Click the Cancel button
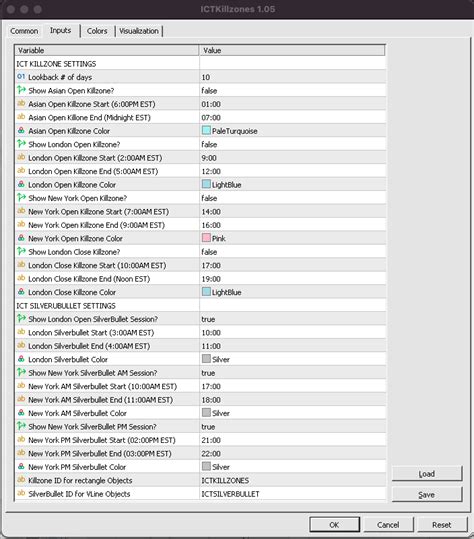This screenshot has width=474, height=539. click(388, 525)
